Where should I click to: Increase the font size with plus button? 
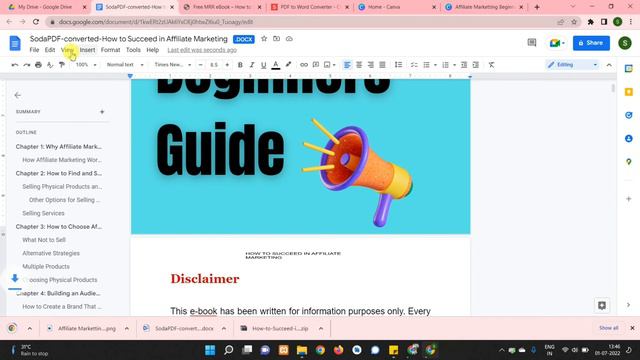(227, 65)
